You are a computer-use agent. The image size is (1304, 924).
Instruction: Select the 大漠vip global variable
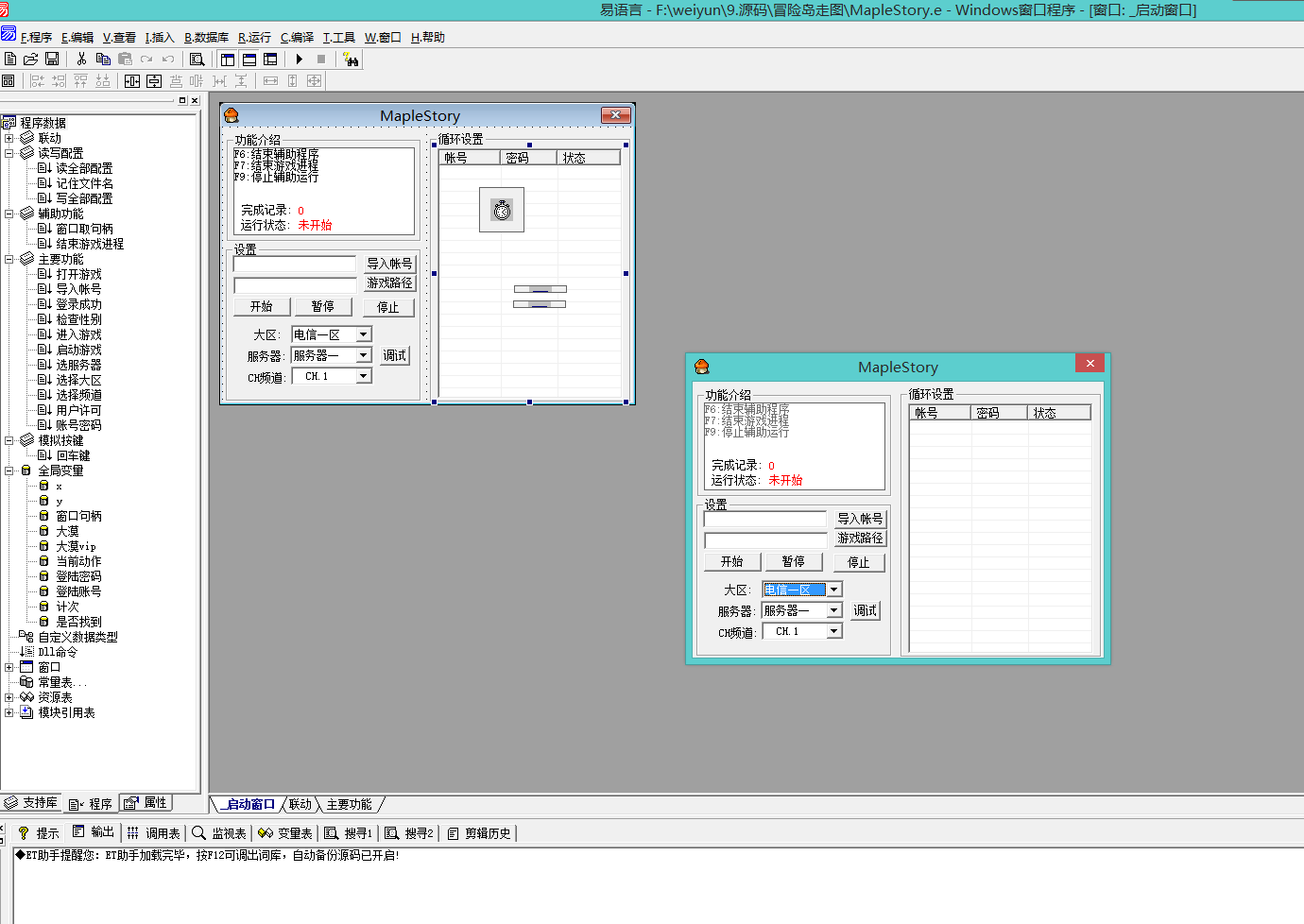(76, 546)
